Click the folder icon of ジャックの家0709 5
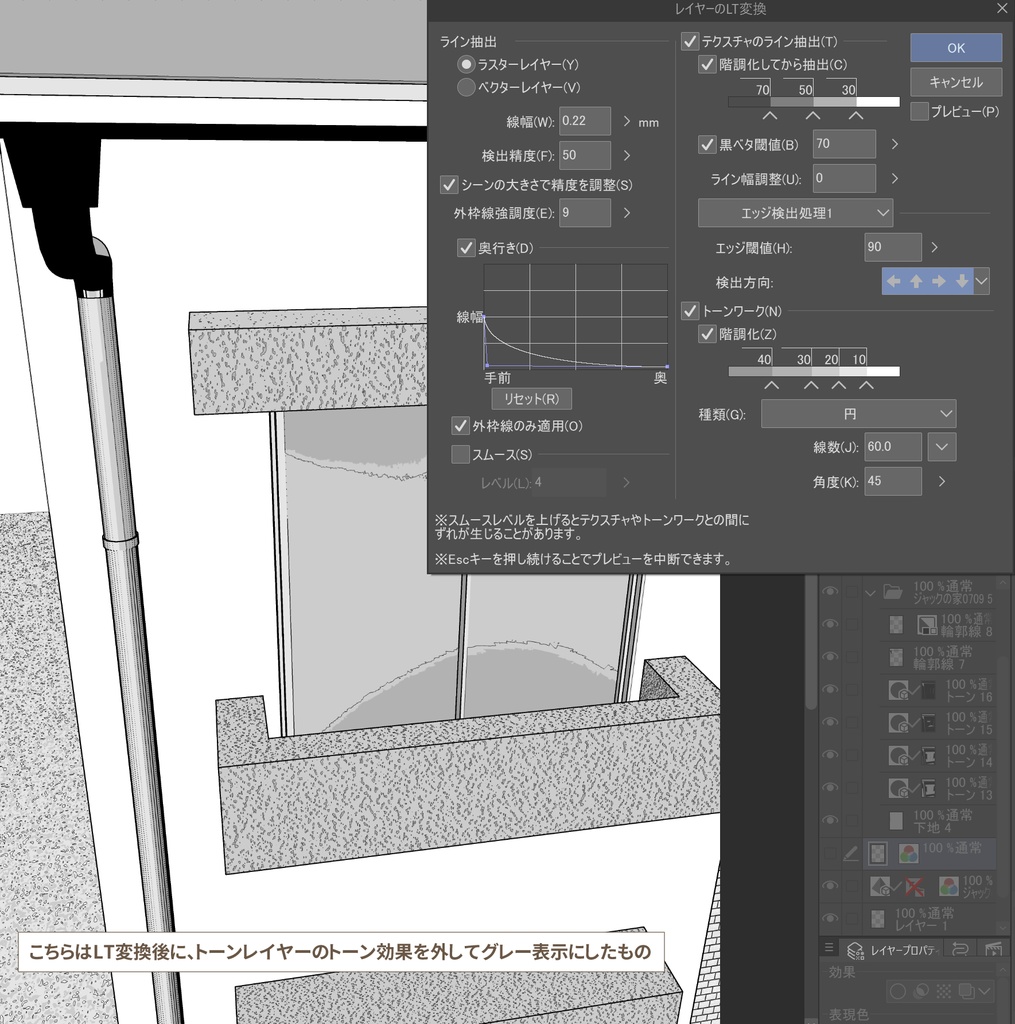Image resolution: width=1015 pixels, height=1024 pixels. tap(893, 592)
